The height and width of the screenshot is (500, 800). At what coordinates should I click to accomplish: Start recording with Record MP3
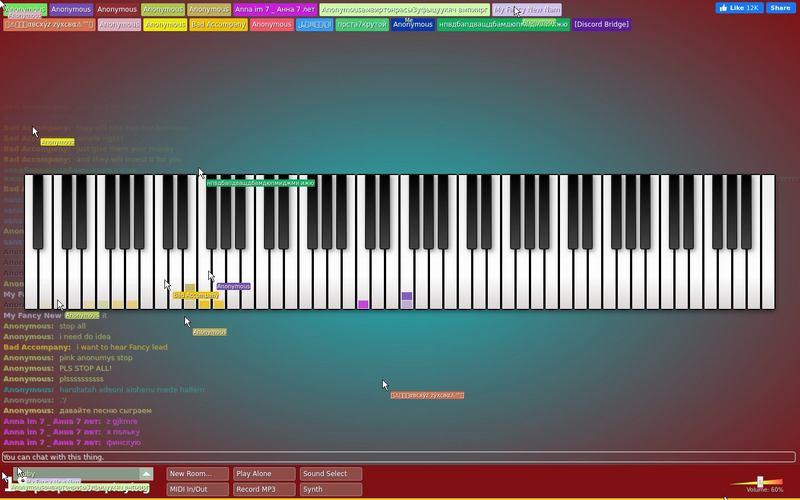click(264, 489)
